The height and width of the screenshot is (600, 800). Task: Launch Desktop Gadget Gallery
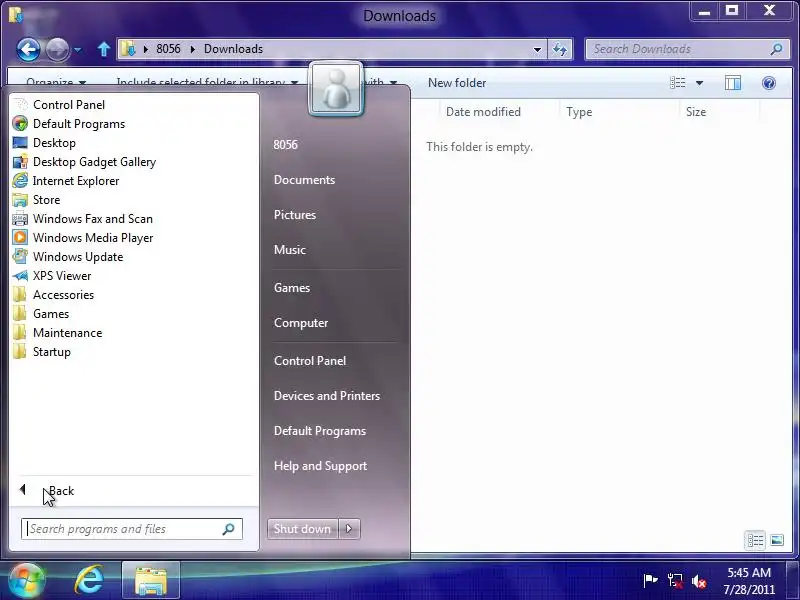point(94,162)
